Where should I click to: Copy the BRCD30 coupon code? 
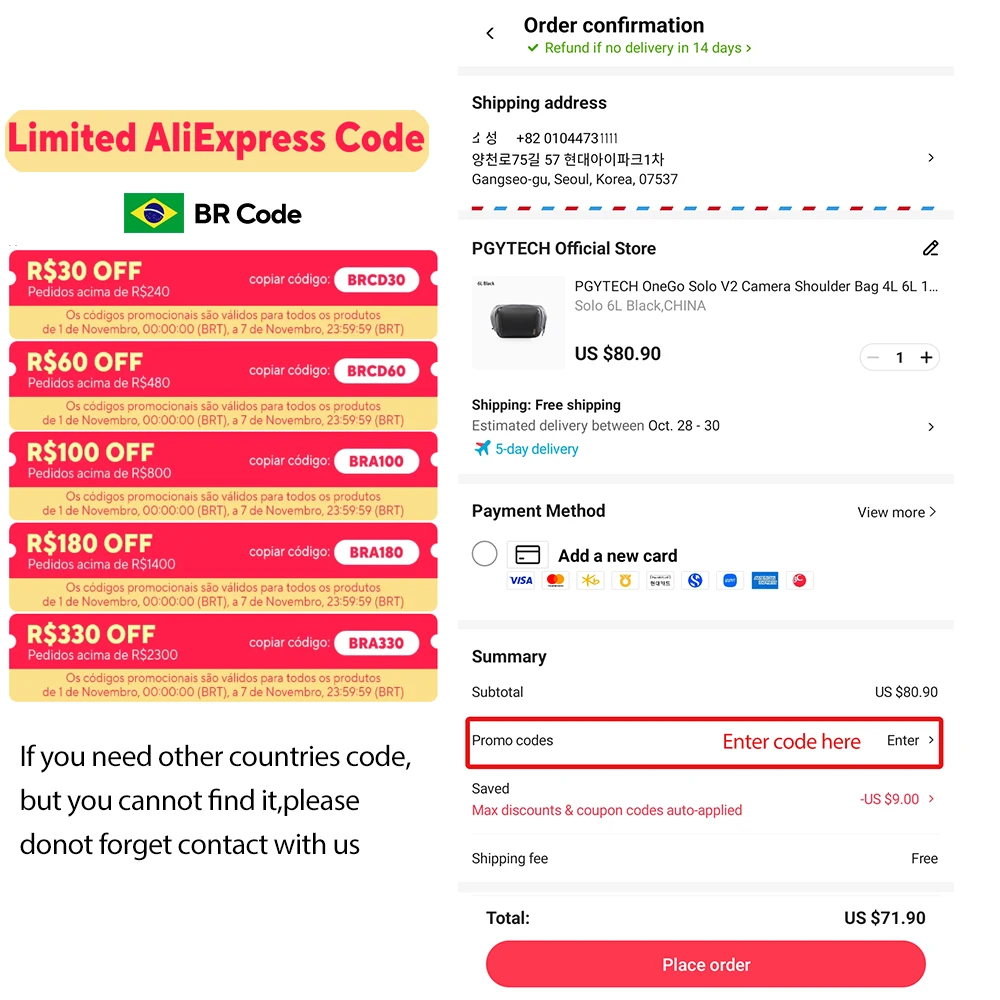tap(376, 280)
